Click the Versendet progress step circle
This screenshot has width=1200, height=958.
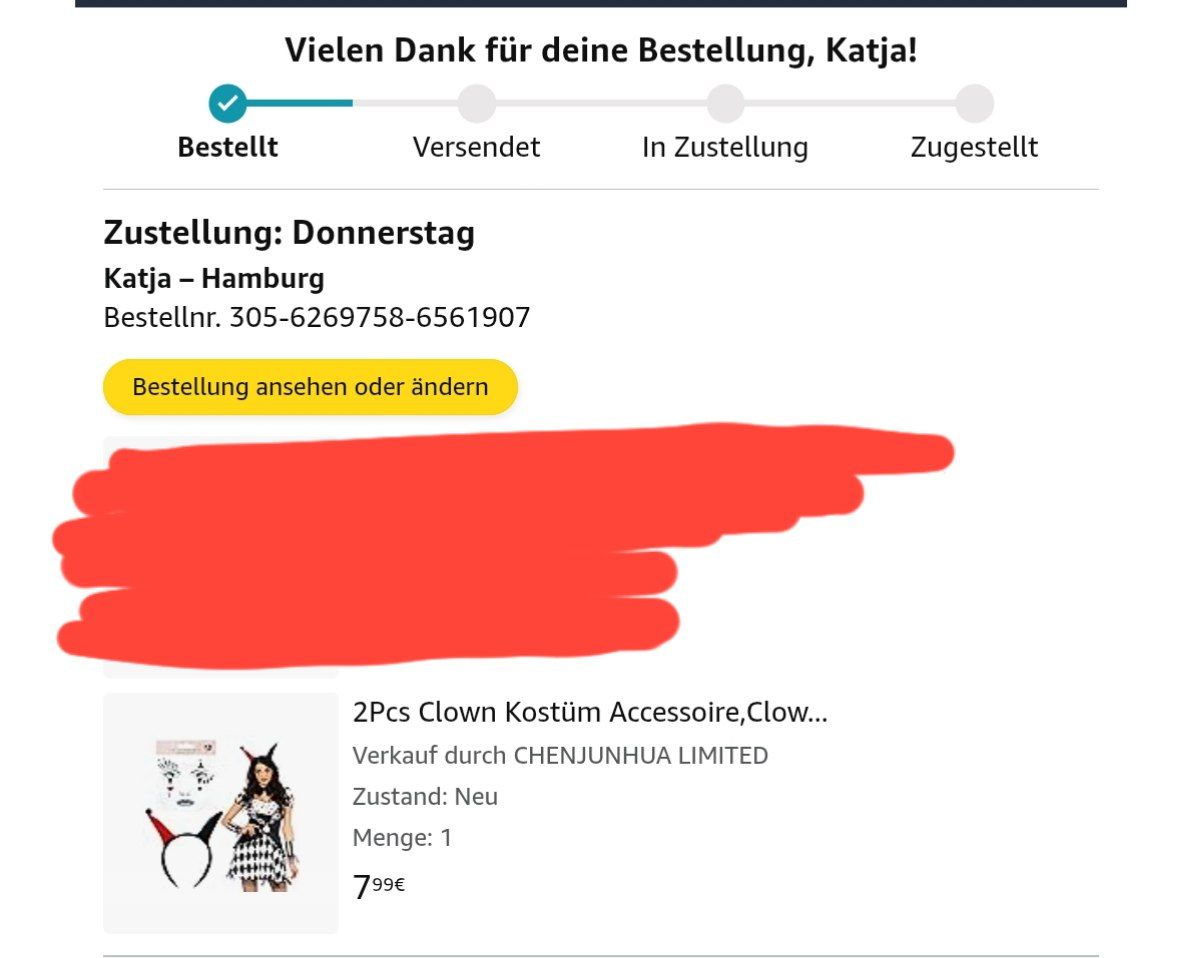476,103
